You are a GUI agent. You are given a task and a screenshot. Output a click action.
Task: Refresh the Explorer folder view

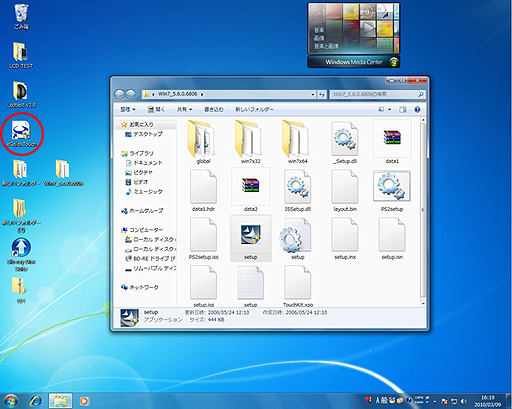pyautogui.click(x=321, y=94)
